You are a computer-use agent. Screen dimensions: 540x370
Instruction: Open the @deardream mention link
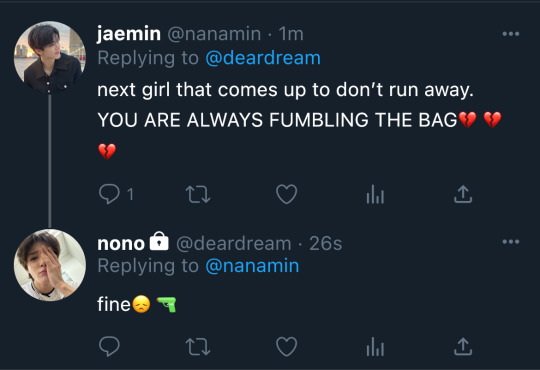tap(263, 58)
